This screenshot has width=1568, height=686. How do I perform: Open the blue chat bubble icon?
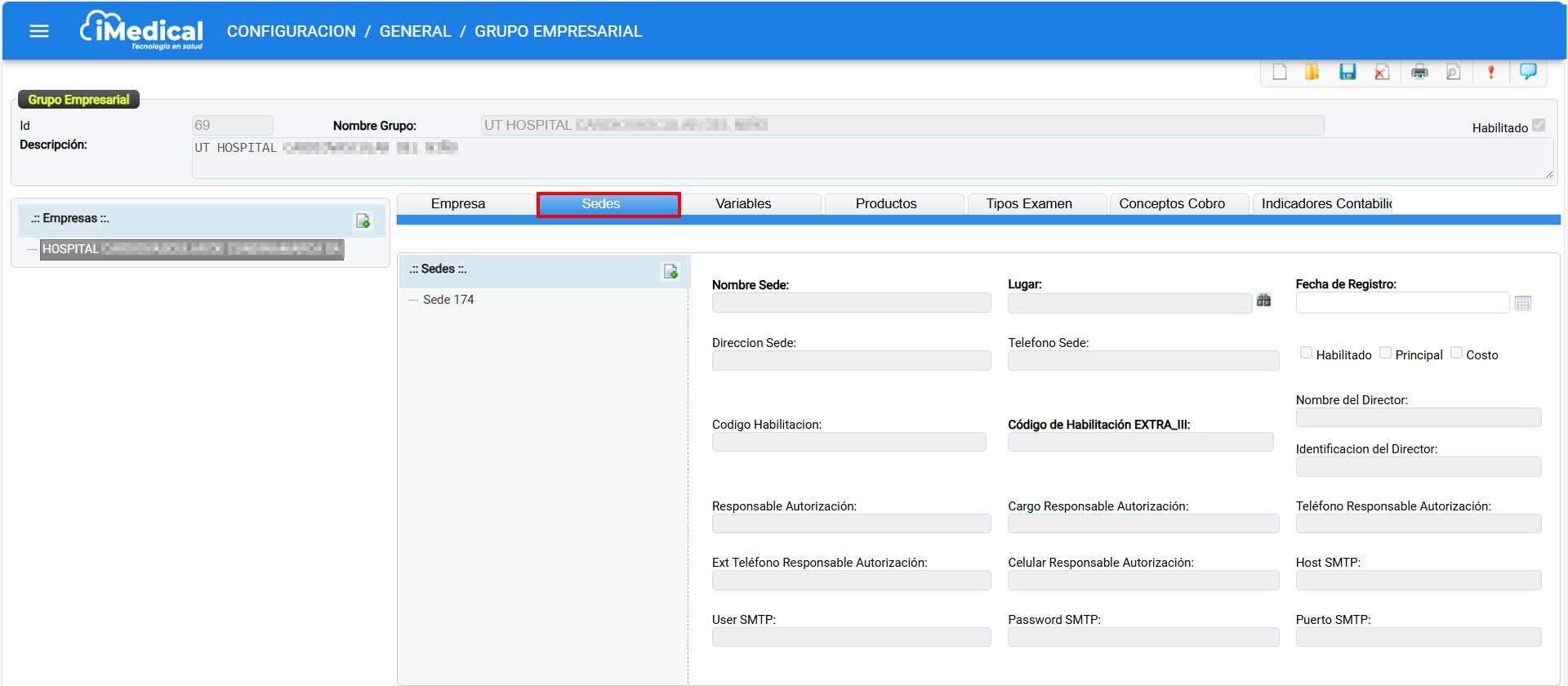(x=1528, y=72)
